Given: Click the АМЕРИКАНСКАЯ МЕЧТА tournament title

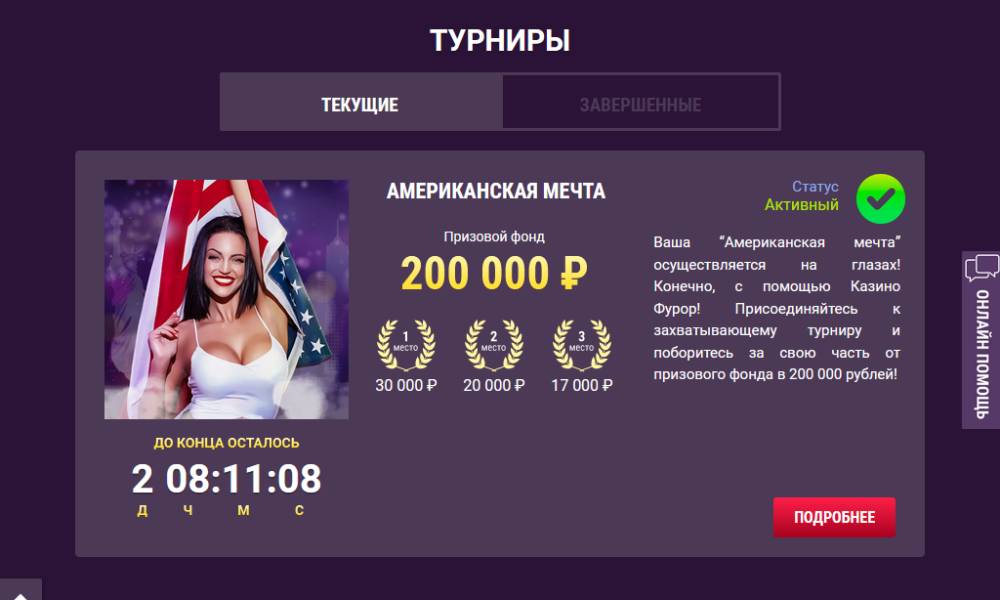Looking at the screenshot, I should pos(496,191).
